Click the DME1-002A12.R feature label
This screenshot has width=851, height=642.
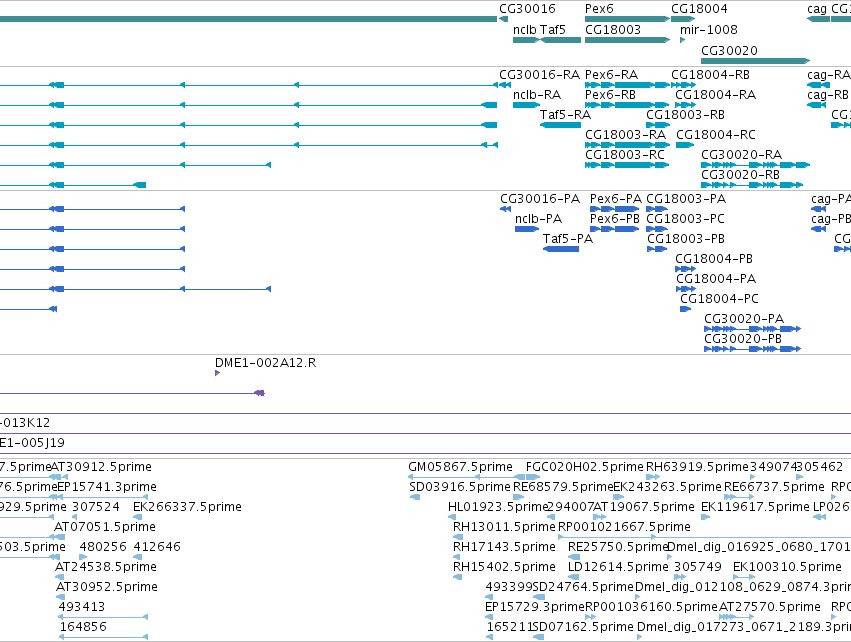pos(265,363)
